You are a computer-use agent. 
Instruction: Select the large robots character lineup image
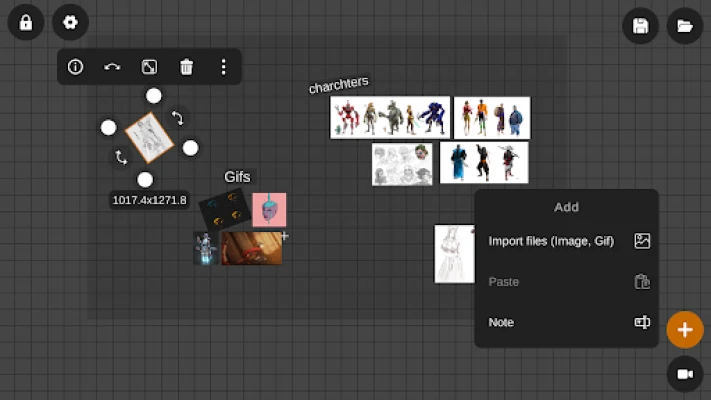390,117
